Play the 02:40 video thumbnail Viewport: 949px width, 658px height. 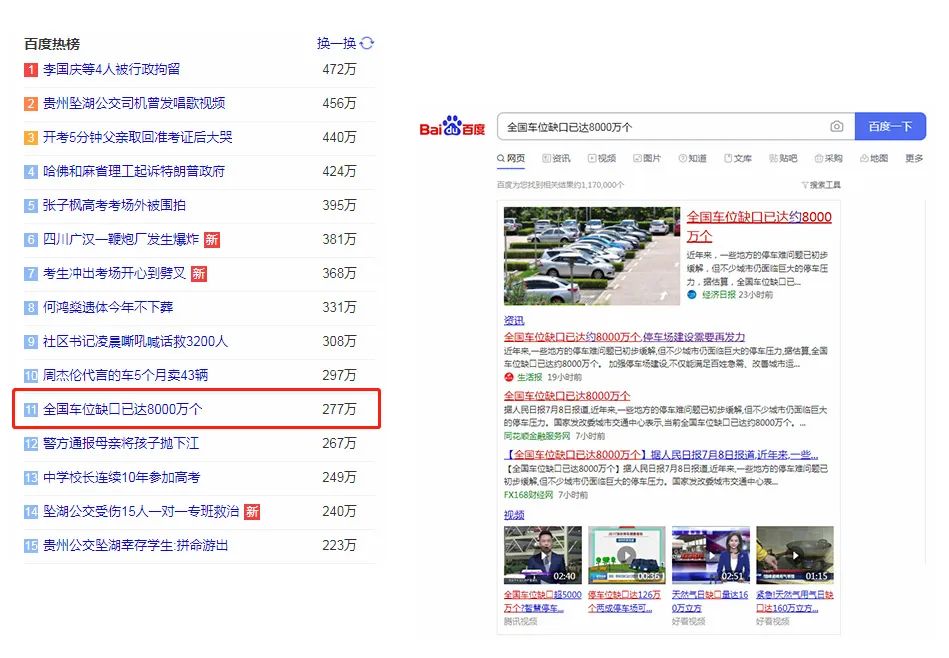542,555
